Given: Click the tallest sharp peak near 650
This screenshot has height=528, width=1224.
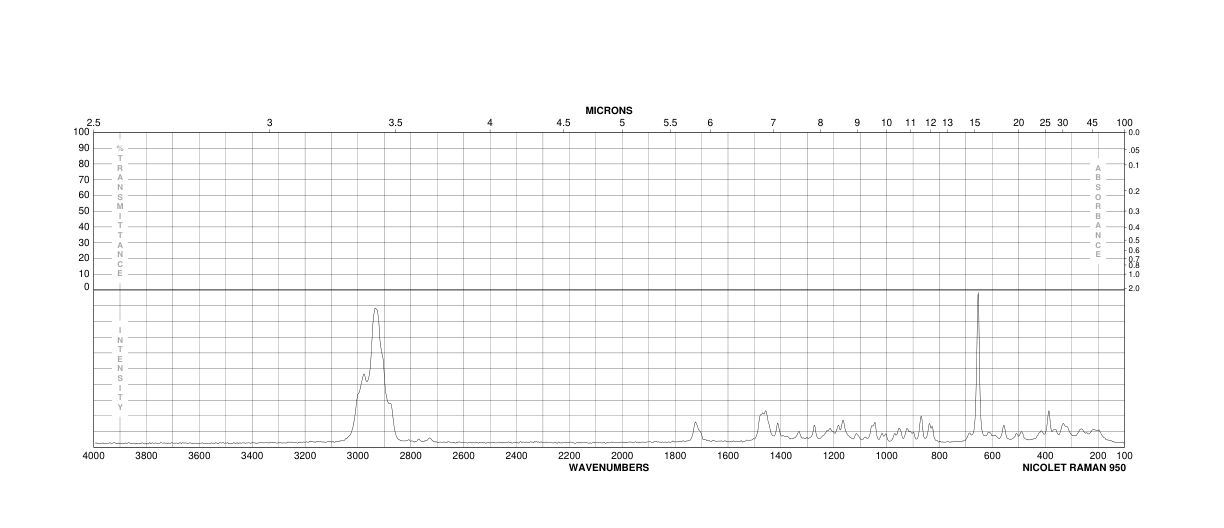Looking at the screenshot, I should coord(977,294).
